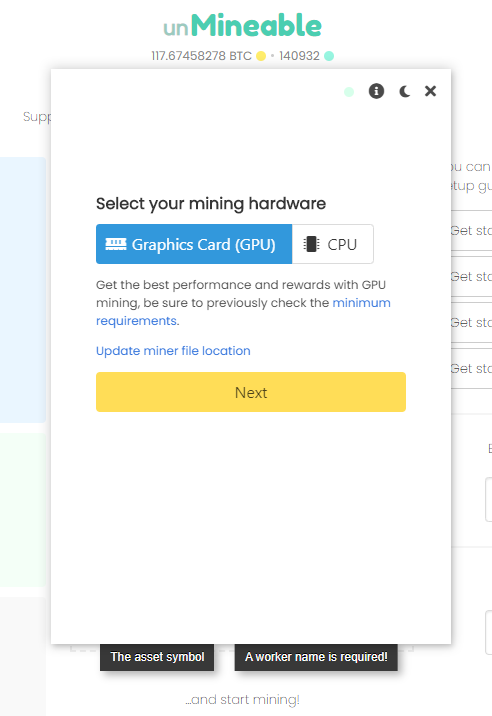
Task: Click the unMineable logo
Action: (243, 26)
